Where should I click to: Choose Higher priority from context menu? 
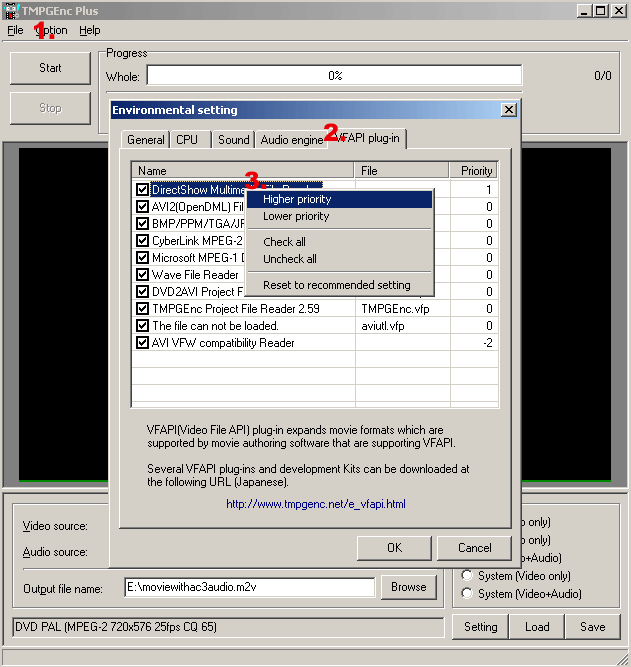pos(296,200)
